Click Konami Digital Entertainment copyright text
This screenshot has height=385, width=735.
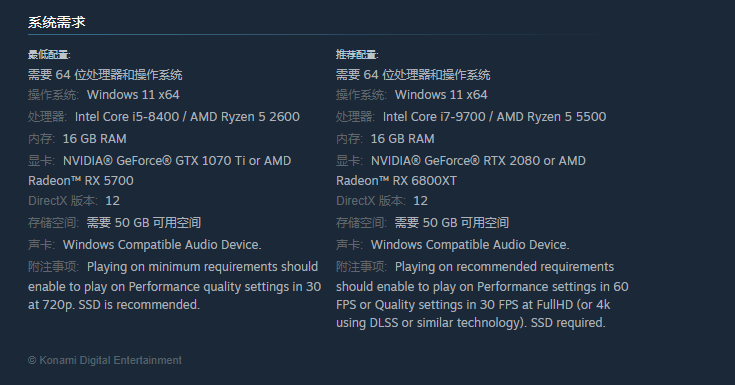click(x=105, y=360)
